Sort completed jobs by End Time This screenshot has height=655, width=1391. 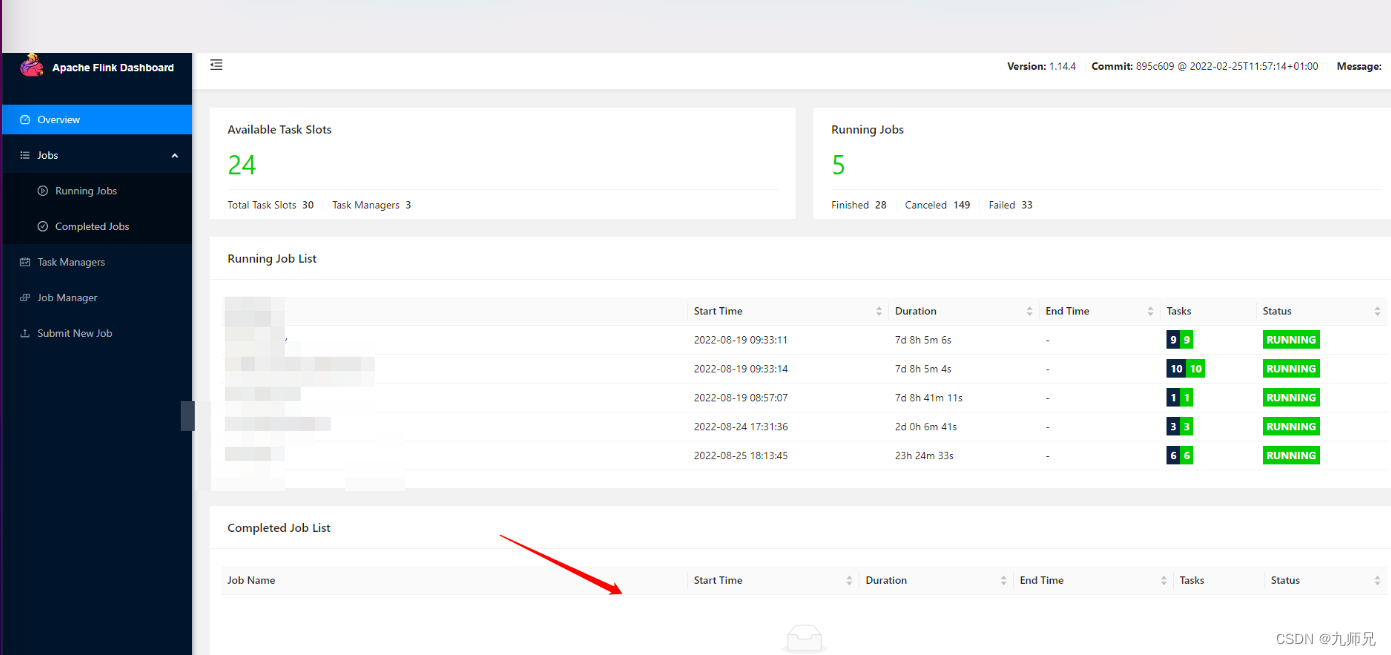(x=1163, y=580)
